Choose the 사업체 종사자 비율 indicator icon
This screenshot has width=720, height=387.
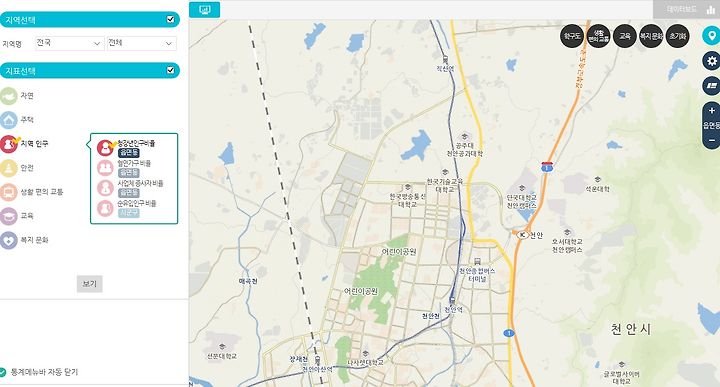[105, 188]
